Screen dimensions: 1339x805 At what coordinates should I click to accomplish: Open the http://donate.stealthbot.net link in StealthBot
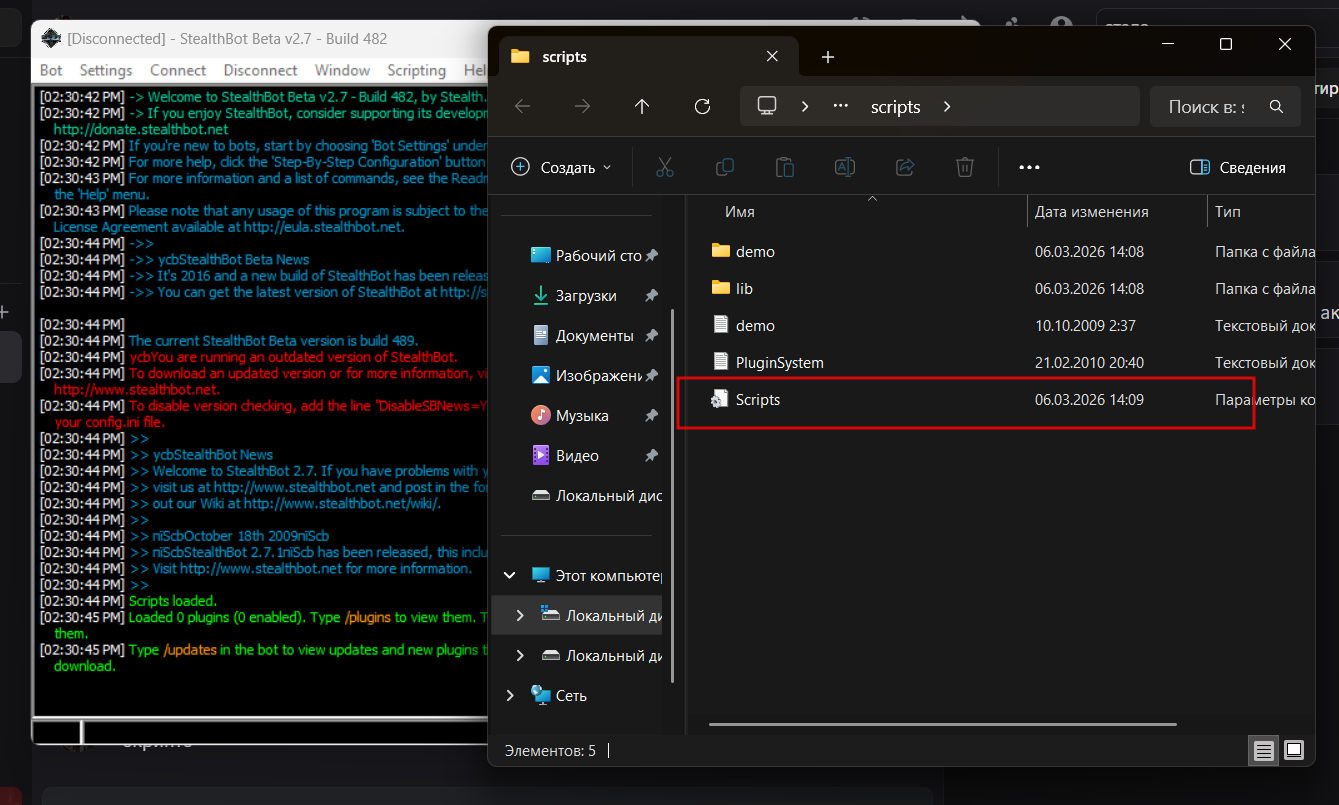[141, 129]
